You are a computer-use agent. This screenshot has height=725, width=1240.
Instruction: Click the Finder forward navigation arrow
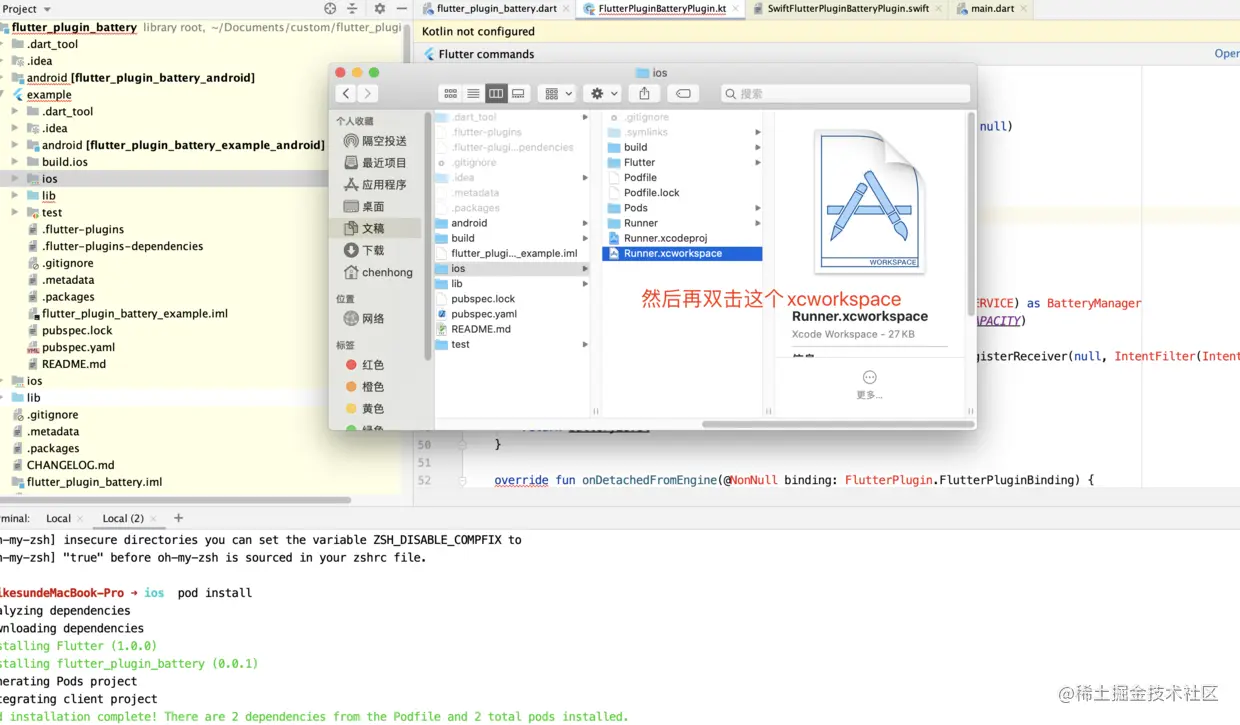(x=367, y=93)
